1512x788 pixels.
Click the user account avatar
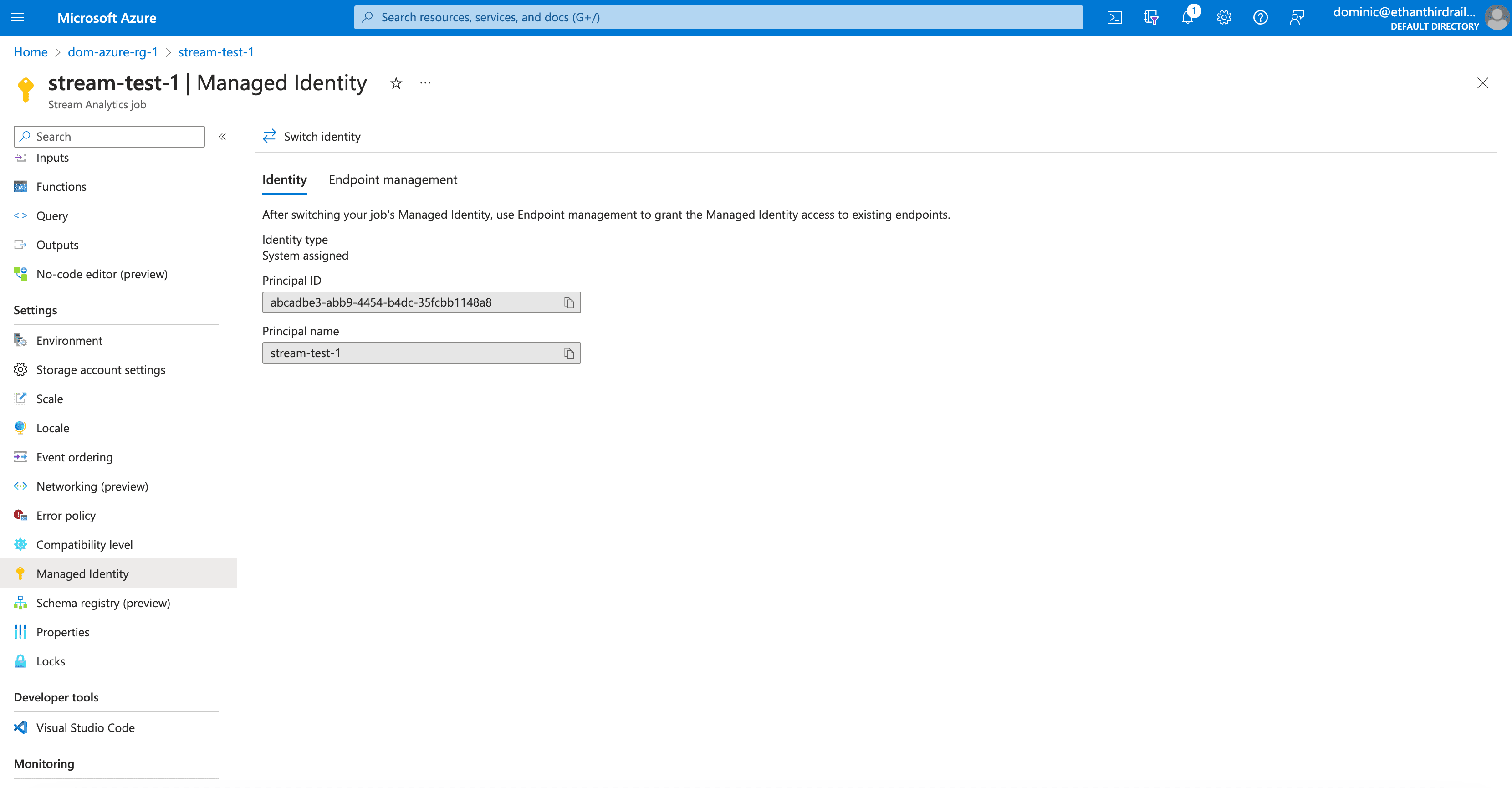1496,18
